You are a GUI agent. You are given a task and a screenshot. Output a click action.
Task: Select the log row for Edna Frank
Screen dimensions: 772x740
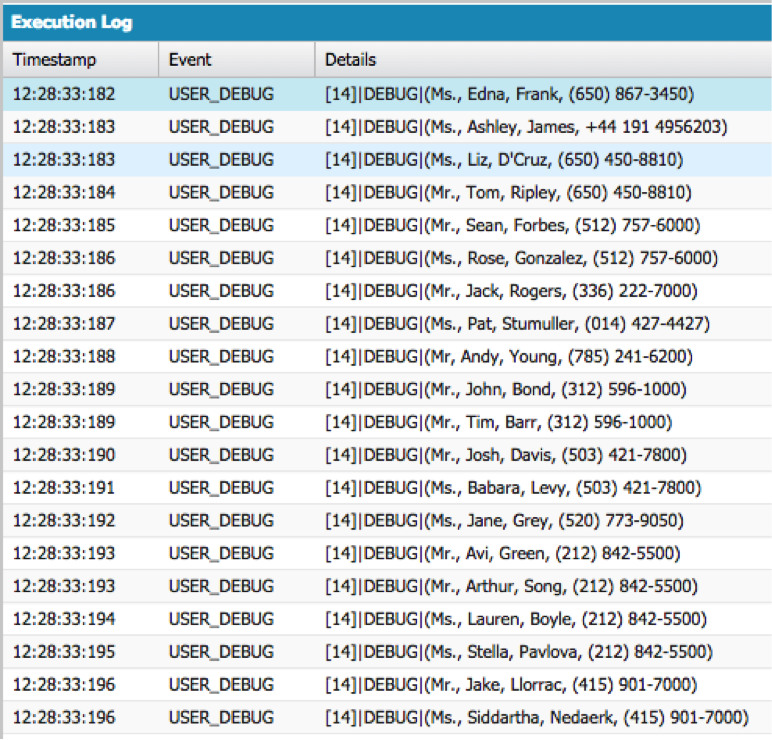(x=387, y=94)
